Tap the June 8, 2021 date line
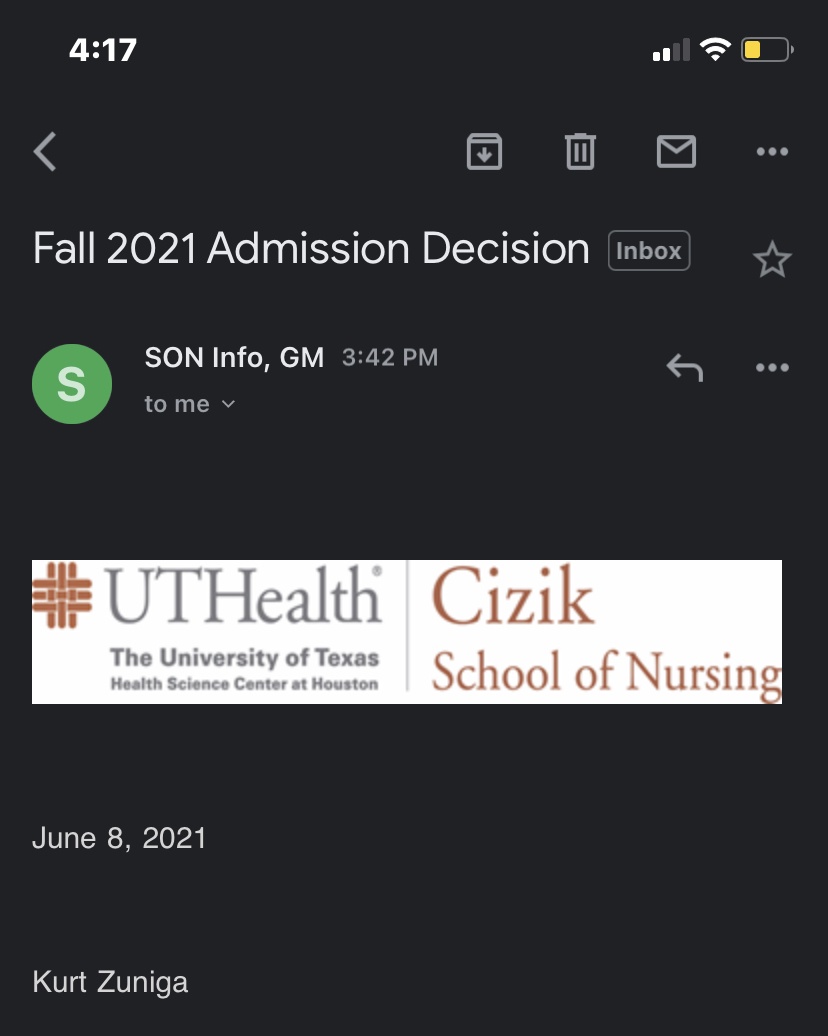This screenshot has height=1036, width=828. coord(119,838)
